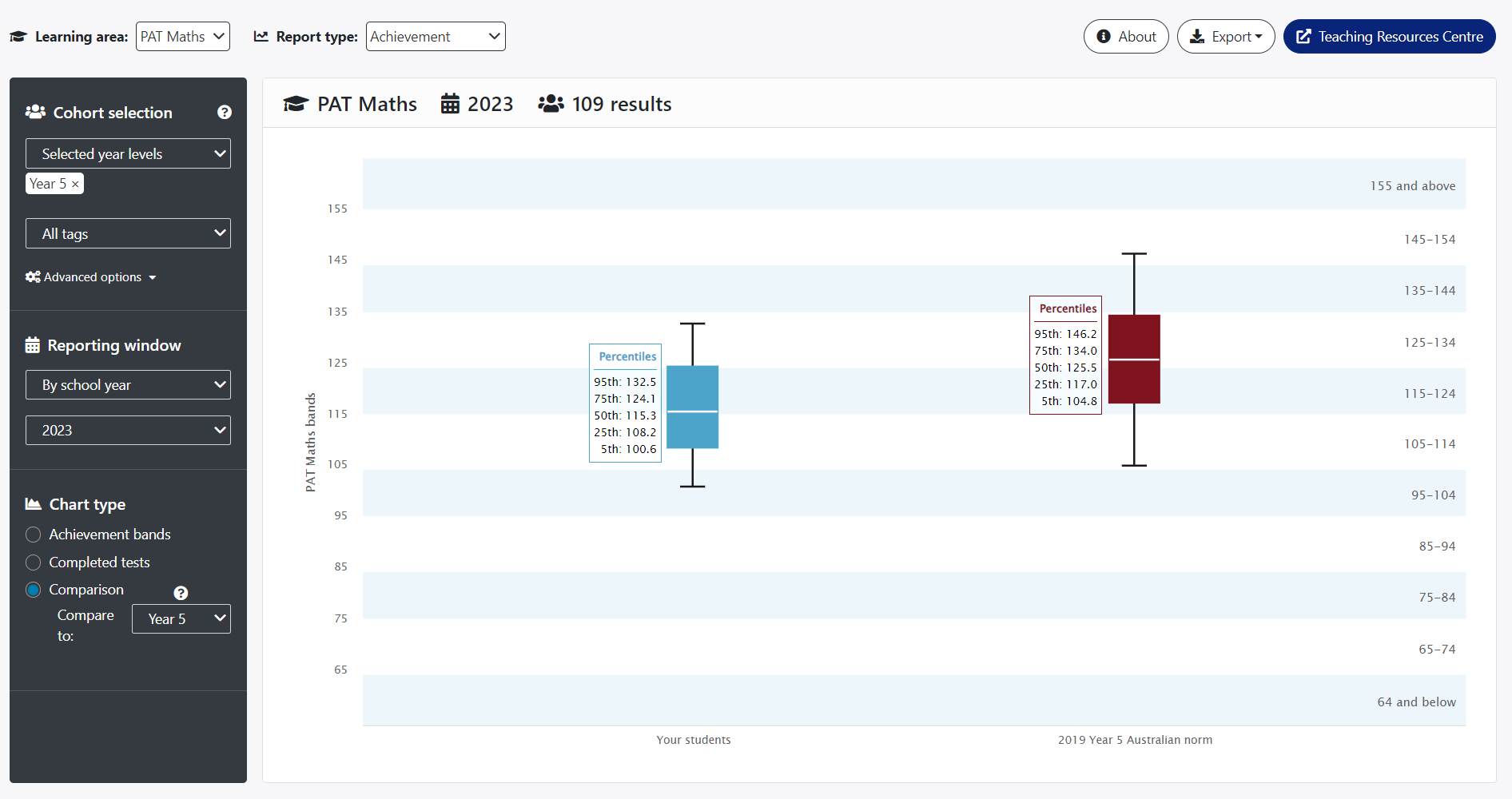Select the Completed tests radio button
Viewport: 1512px width, 799px height.
[34, 562]
